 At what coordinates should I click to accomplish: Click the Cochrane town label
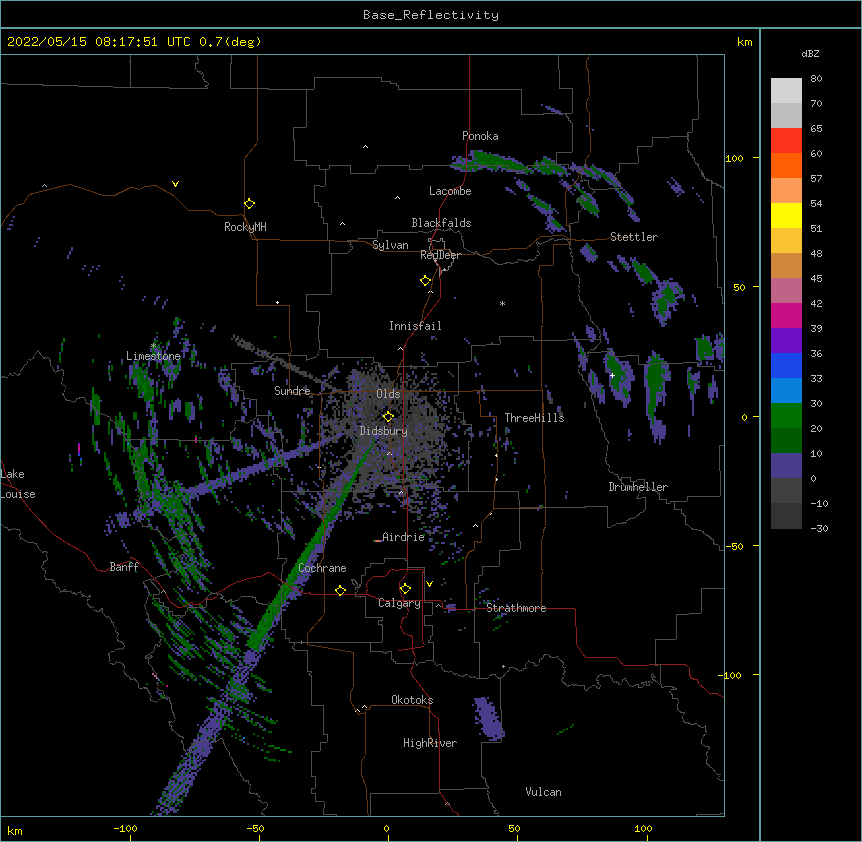323,568
